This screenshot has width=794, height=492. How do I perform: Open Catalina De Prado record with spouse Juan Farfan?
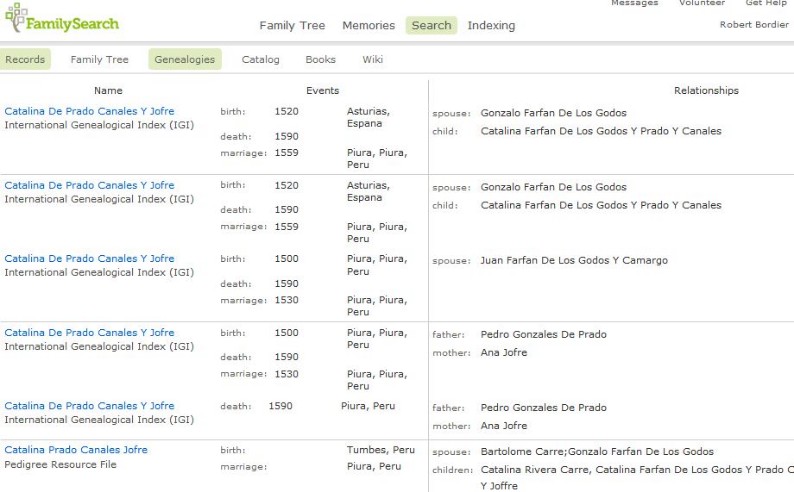(89, 258)
